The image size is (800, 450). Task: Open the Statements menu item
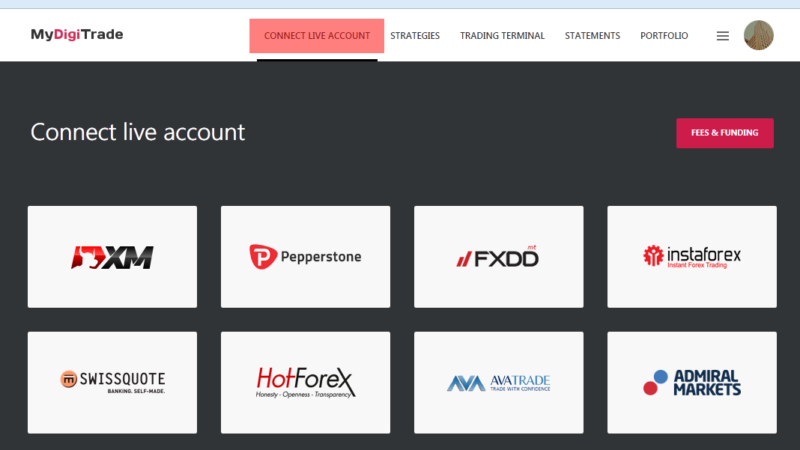coord(592,36)
